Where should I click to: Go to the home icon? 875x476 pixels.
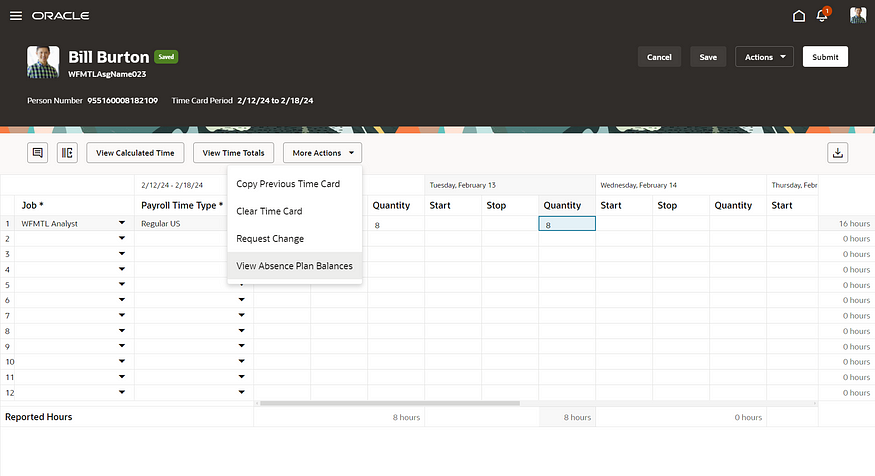coord(798,16)
